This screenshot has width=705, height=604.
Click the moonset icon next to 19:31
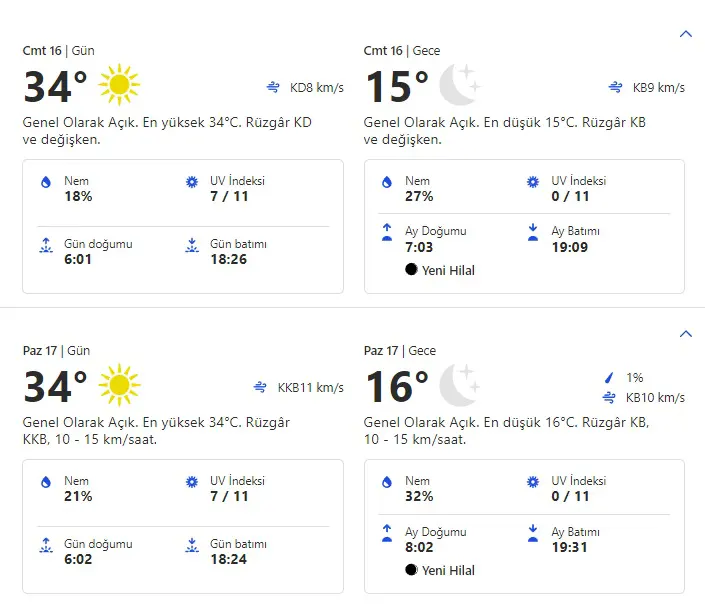point(533,532)
